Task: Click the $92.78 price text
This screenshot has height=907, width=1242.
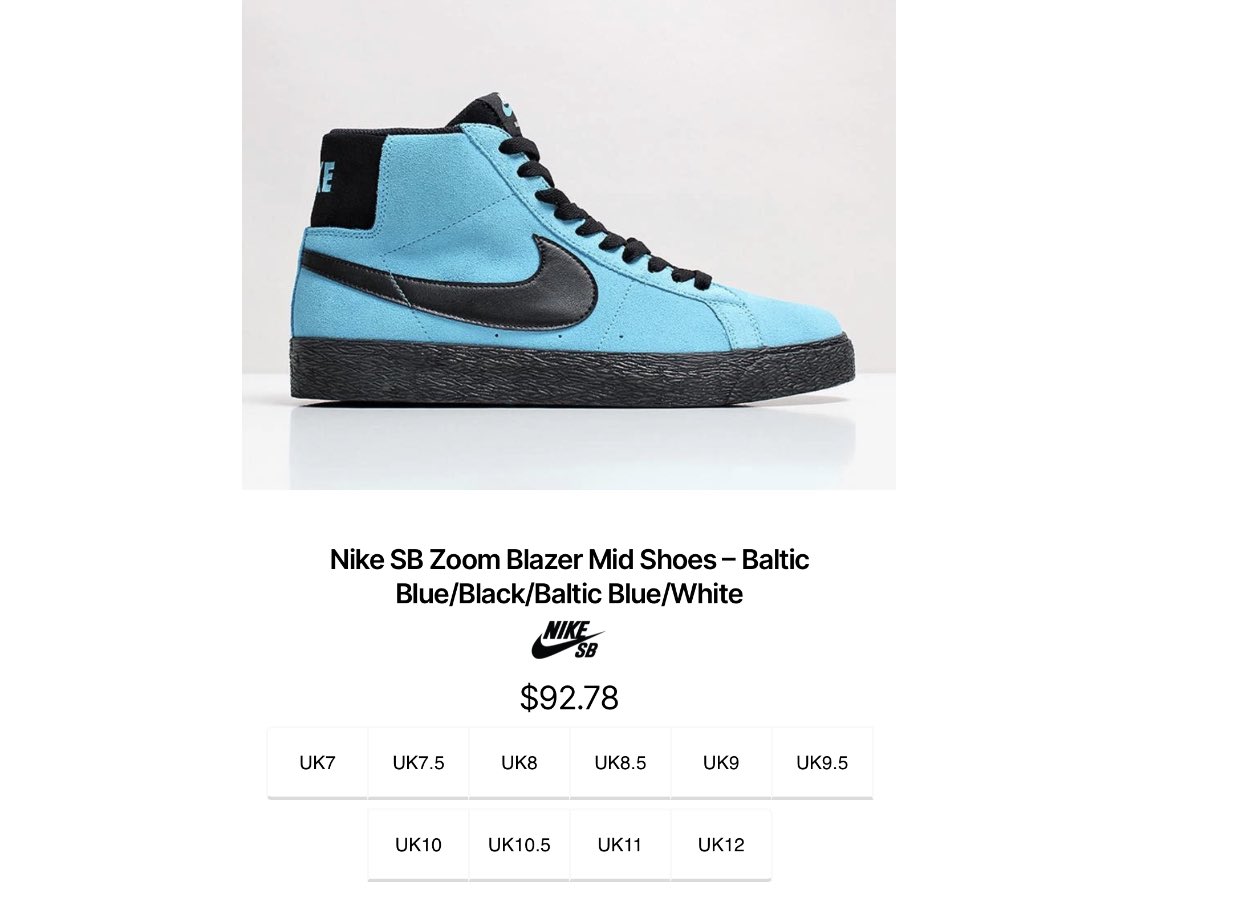Action: [569, 698]
